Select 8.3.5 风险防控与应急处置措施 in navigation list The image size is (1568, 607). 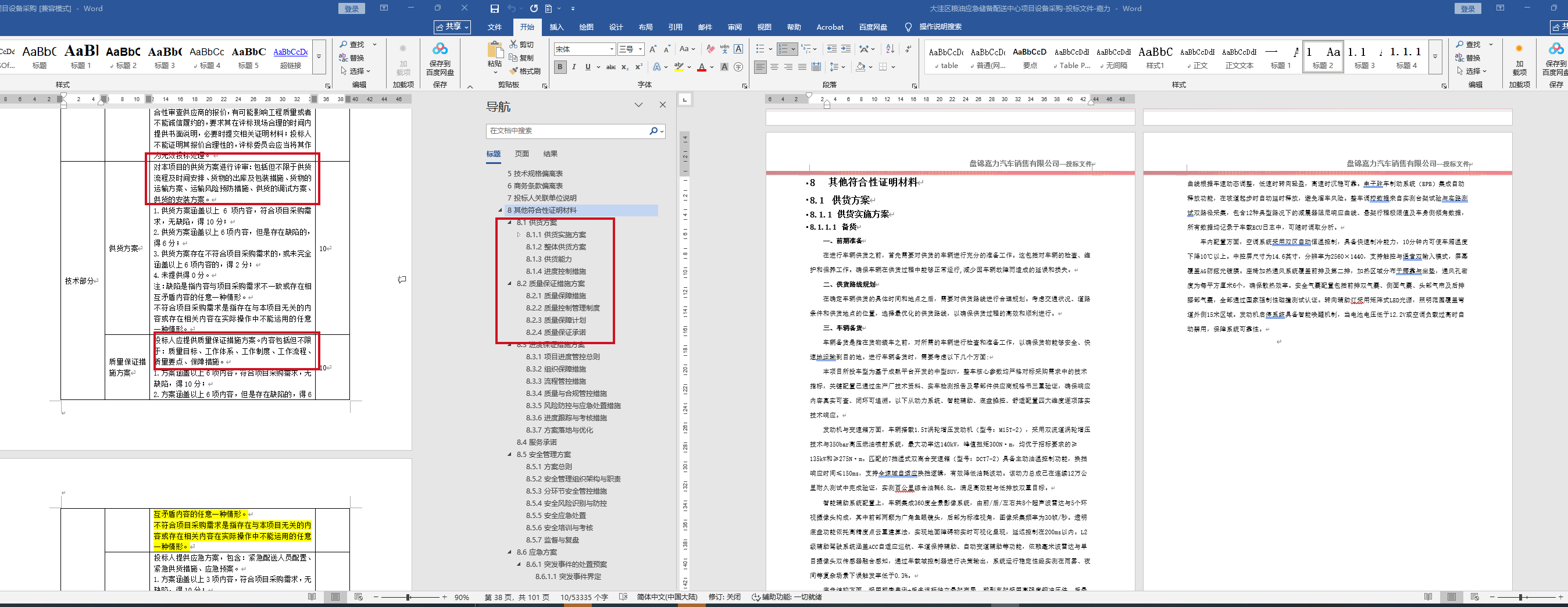coord(573,405)
